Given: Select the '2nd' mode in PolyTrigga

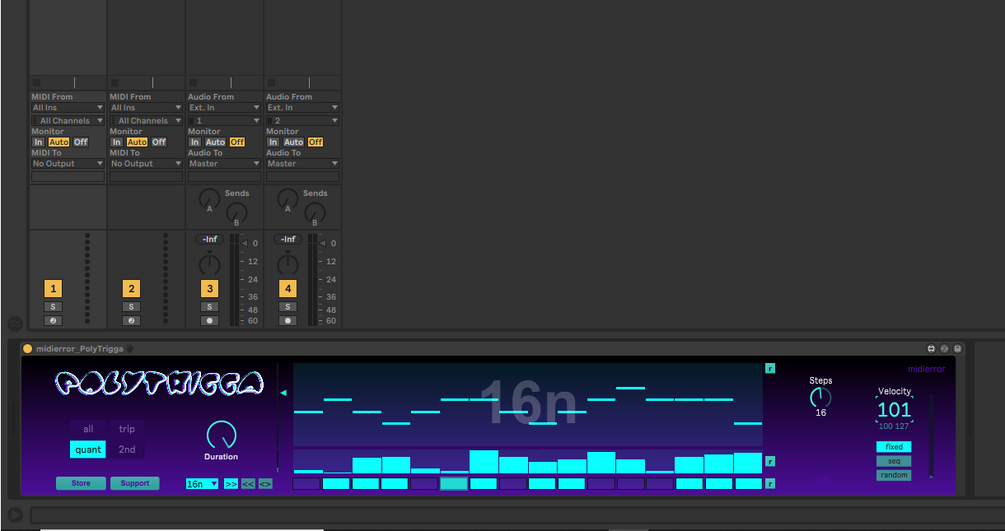Looking at the screenshot, I should 127,450.
